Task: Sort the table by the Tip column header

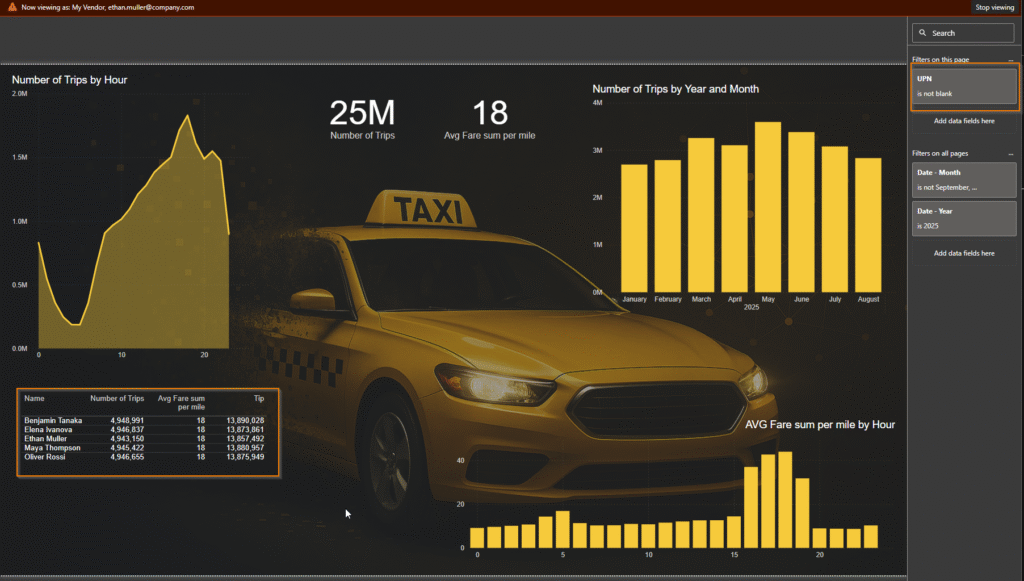Action: (x=258, y=398)
